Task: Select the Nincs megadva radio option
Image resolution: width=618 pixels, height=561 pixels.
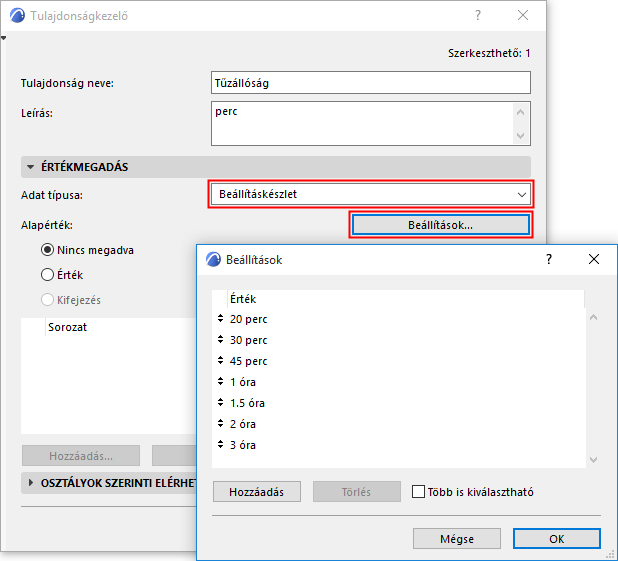Action: click(47, 250)
